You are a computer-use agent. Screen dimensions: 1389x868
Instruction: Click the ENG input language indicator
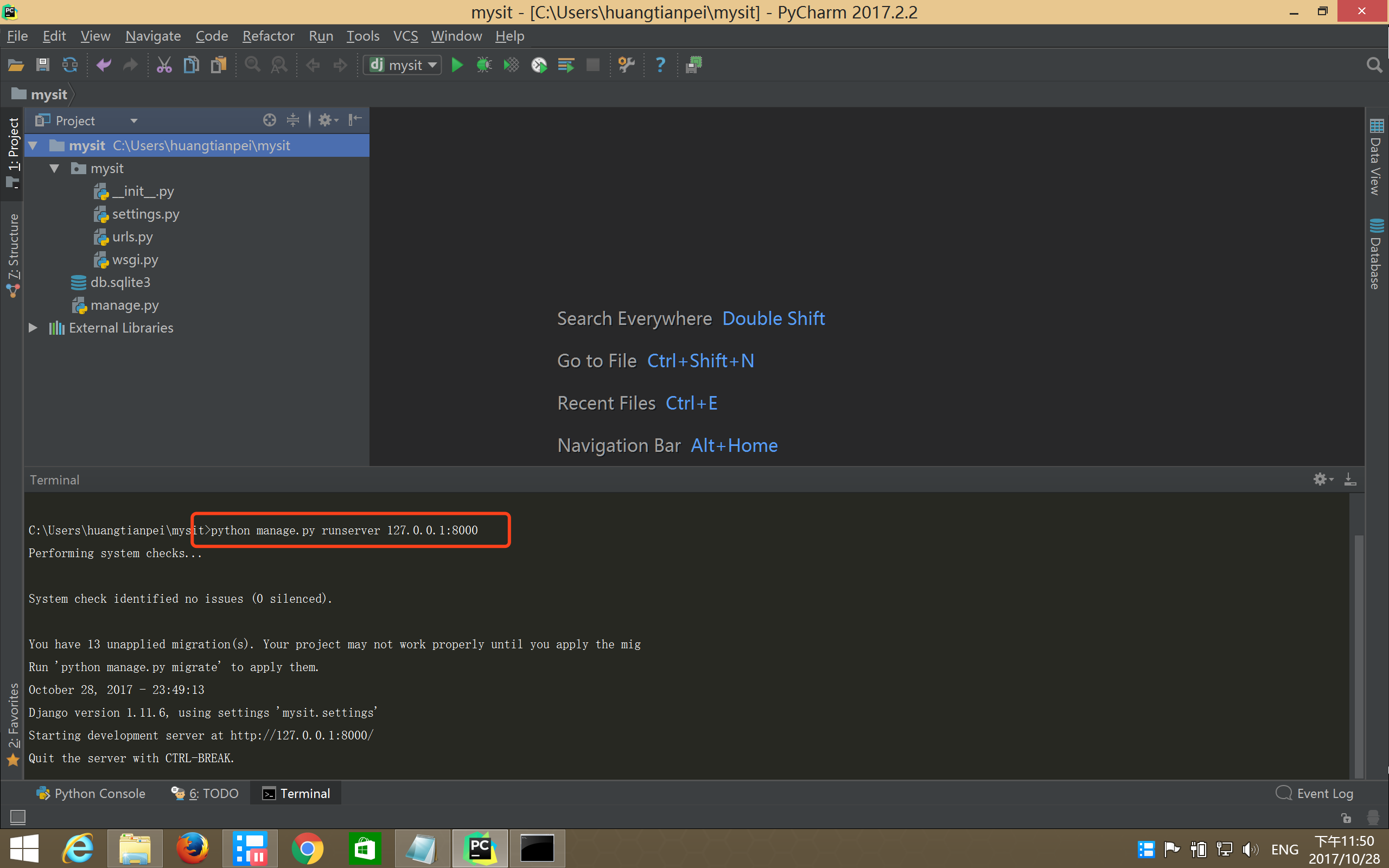[1284, 849]
